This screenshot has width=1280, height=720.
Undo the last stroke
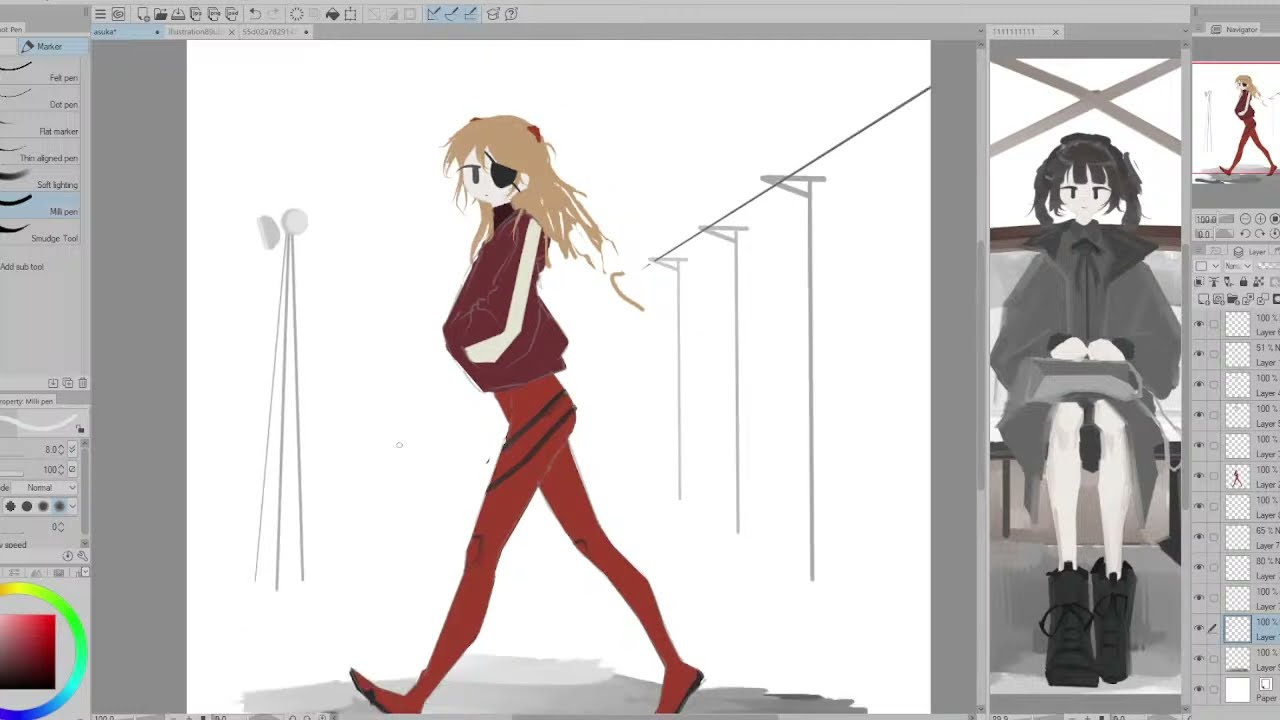[x=255, y=14]
